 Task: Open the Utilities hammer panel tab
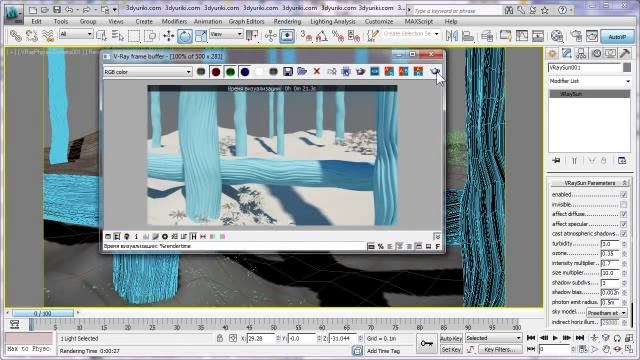[625, 53]
